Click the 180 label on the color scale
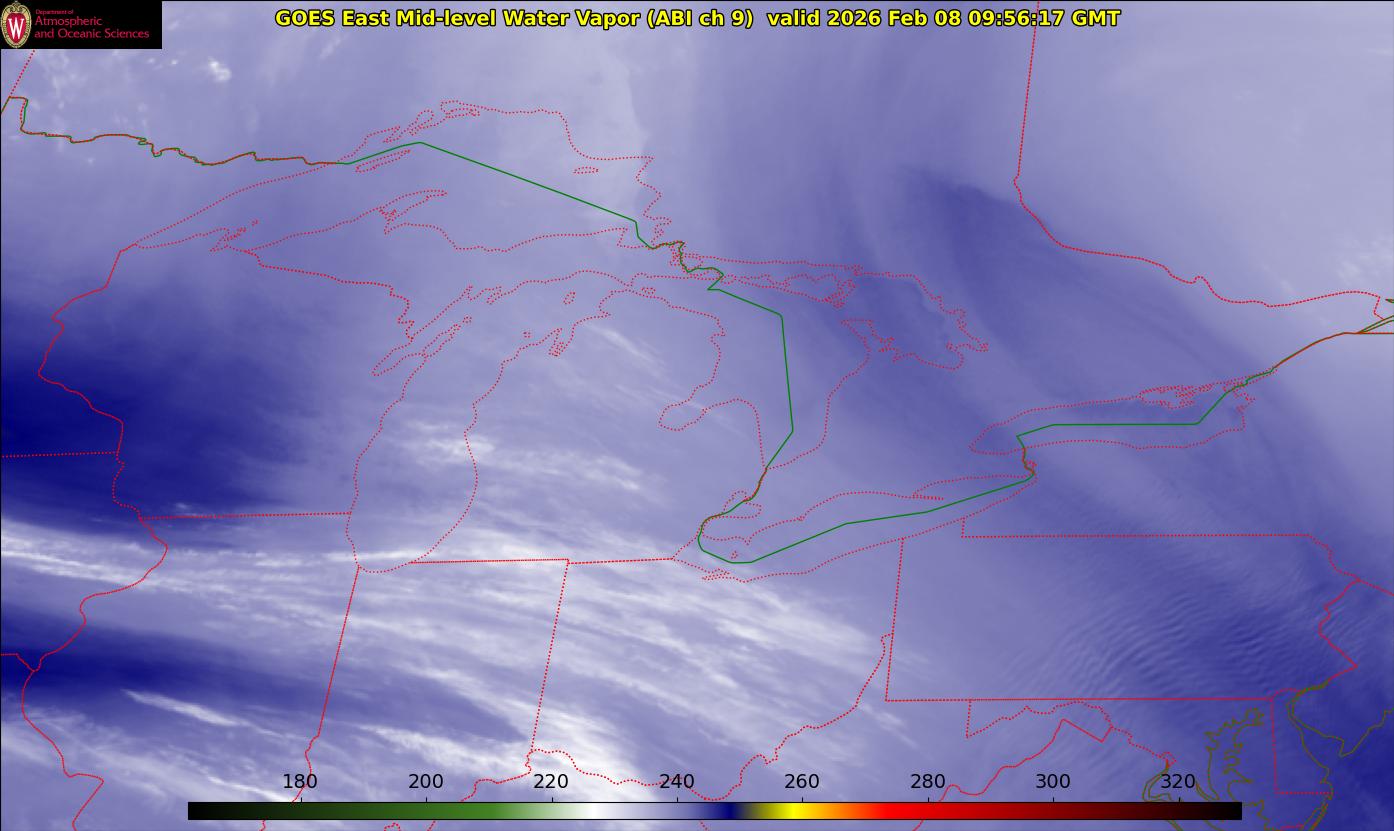1394x831 pixels. (300, 781)
